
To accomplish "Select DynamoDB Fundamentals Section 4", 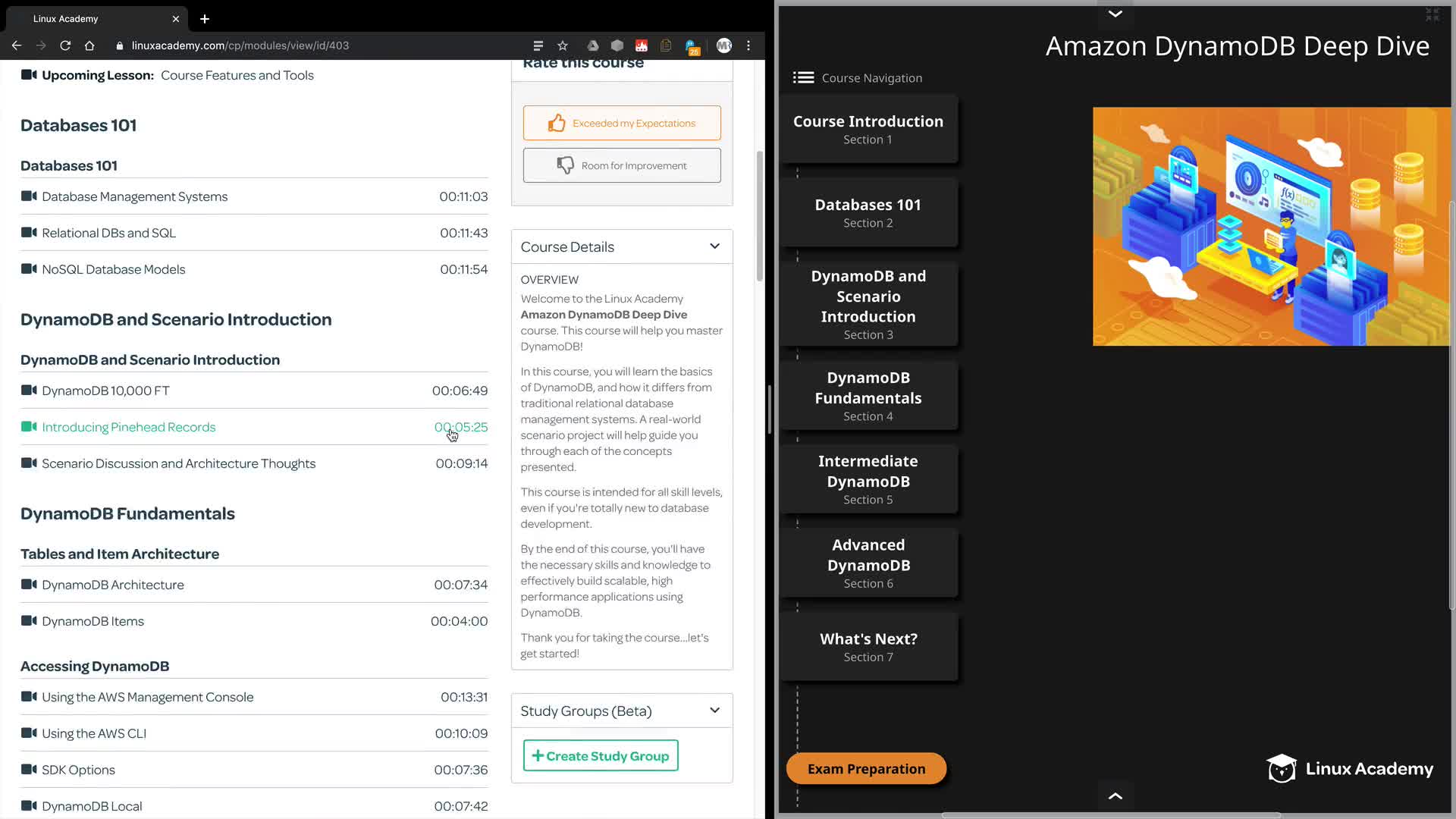I will [x=868, y=396].
